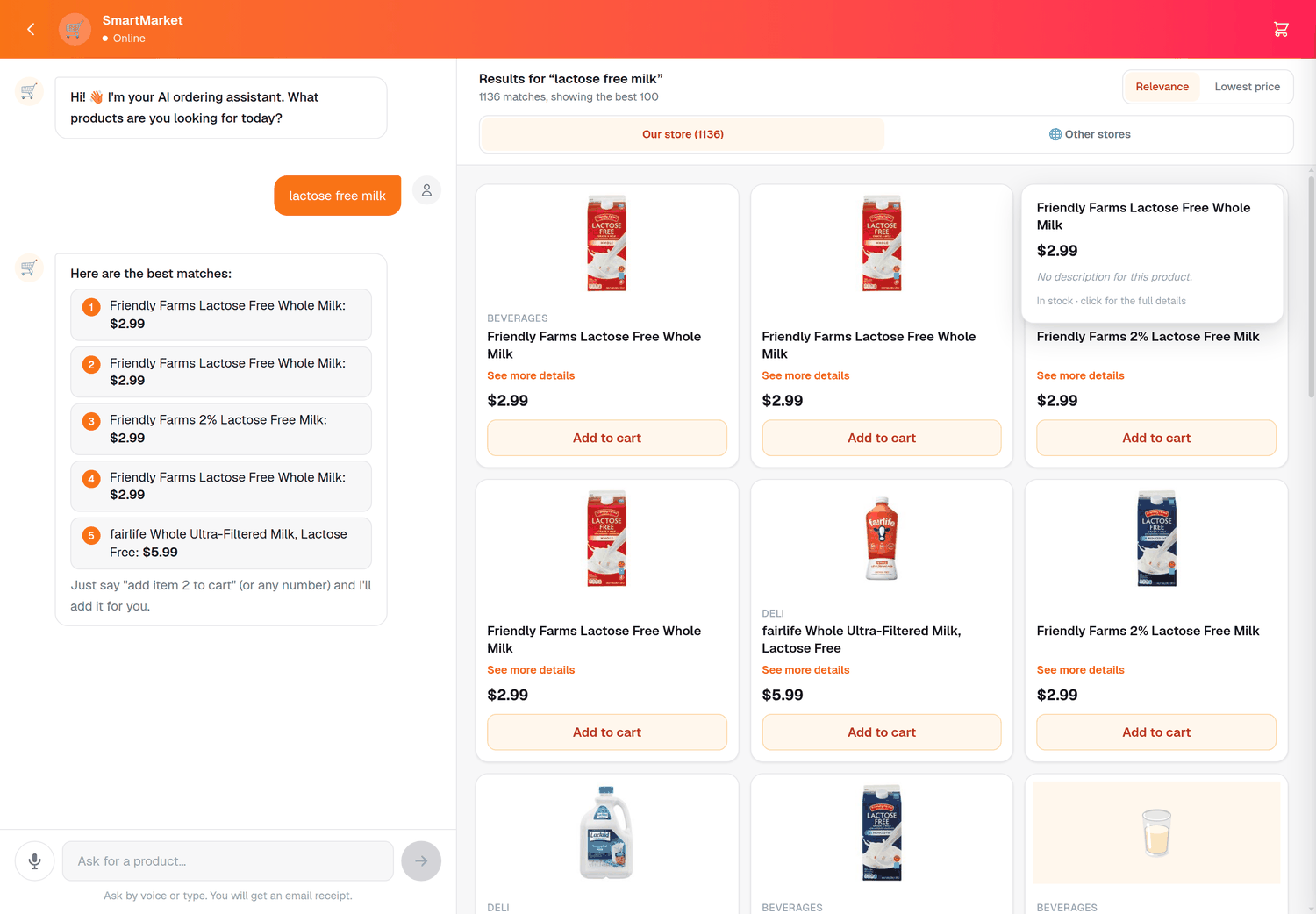Image resolution: width=1316 pixels, height=914 pixels.
Task: Switch to the Other stores tab
Action: point(1090,134)
